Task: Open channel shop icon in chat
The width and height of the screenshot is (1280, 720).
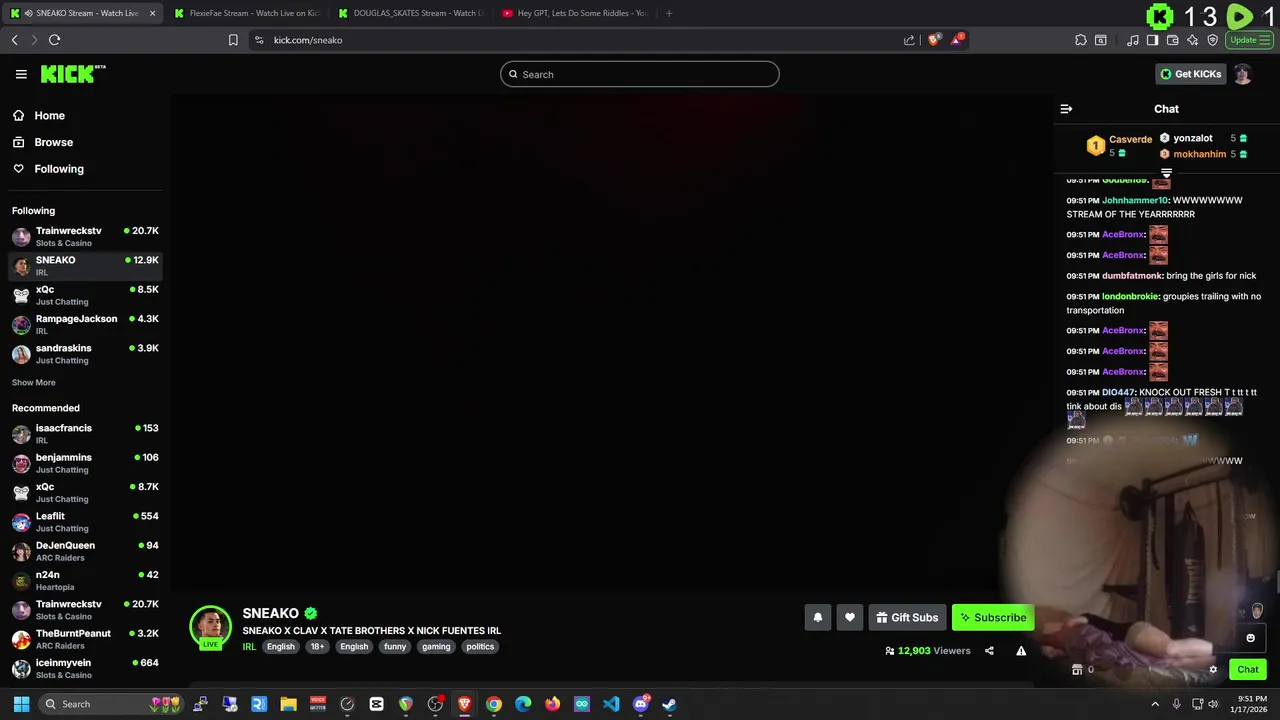Action: (x=1077, y=670)
